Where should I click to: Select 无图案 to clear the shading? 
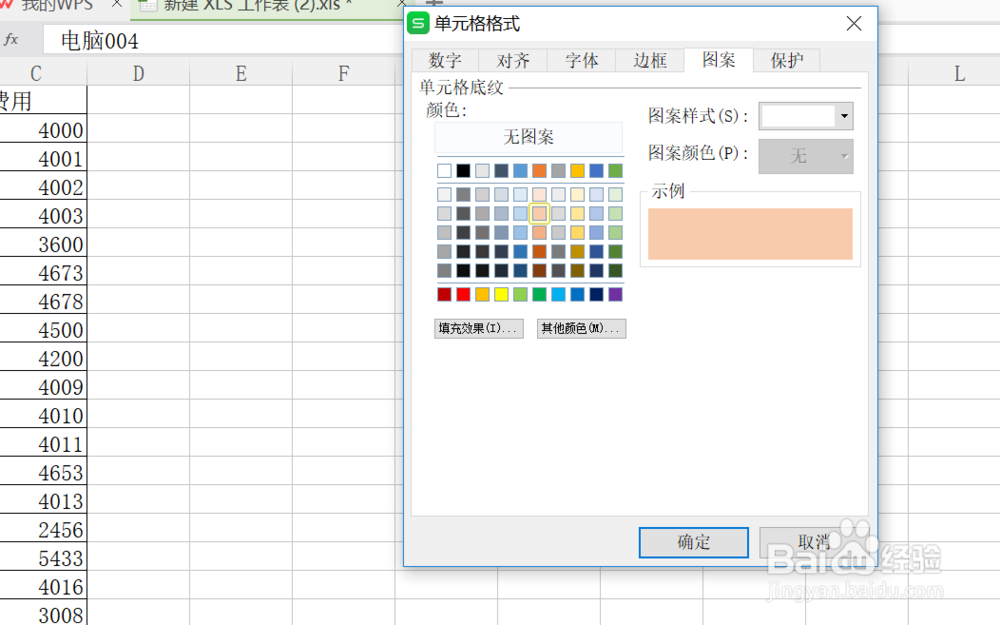(528, 138)
